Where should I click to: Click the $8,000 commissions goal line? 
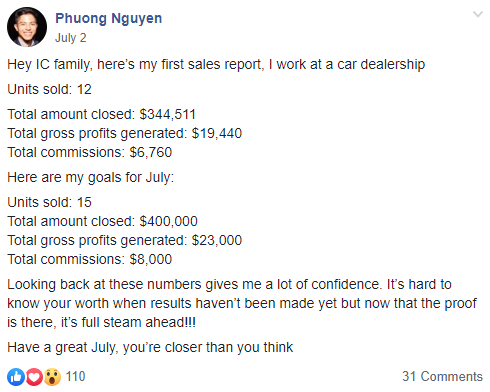[x=90, y=259]
